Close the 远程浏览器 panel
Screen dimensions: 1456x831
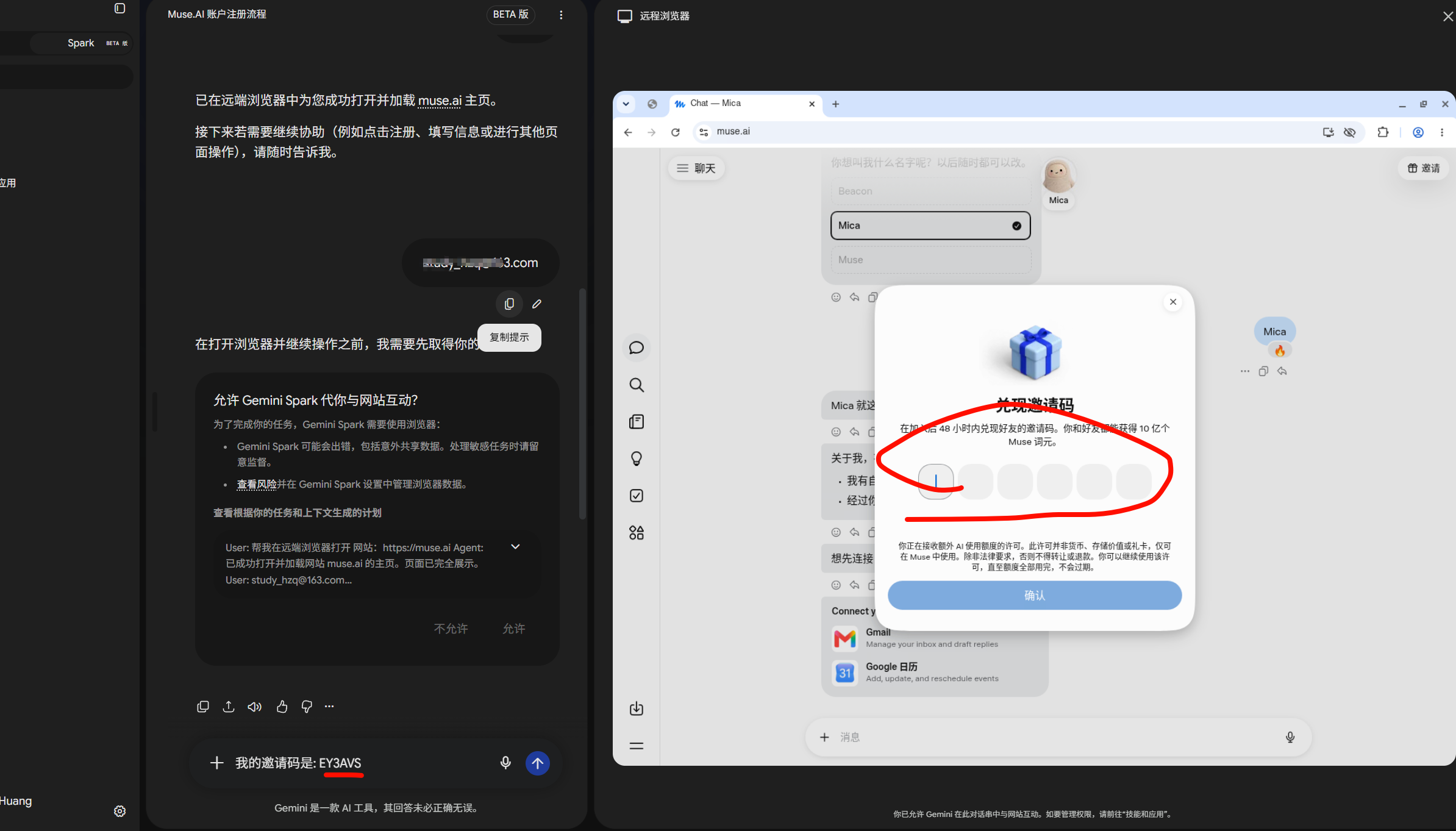coord(1448,16)
